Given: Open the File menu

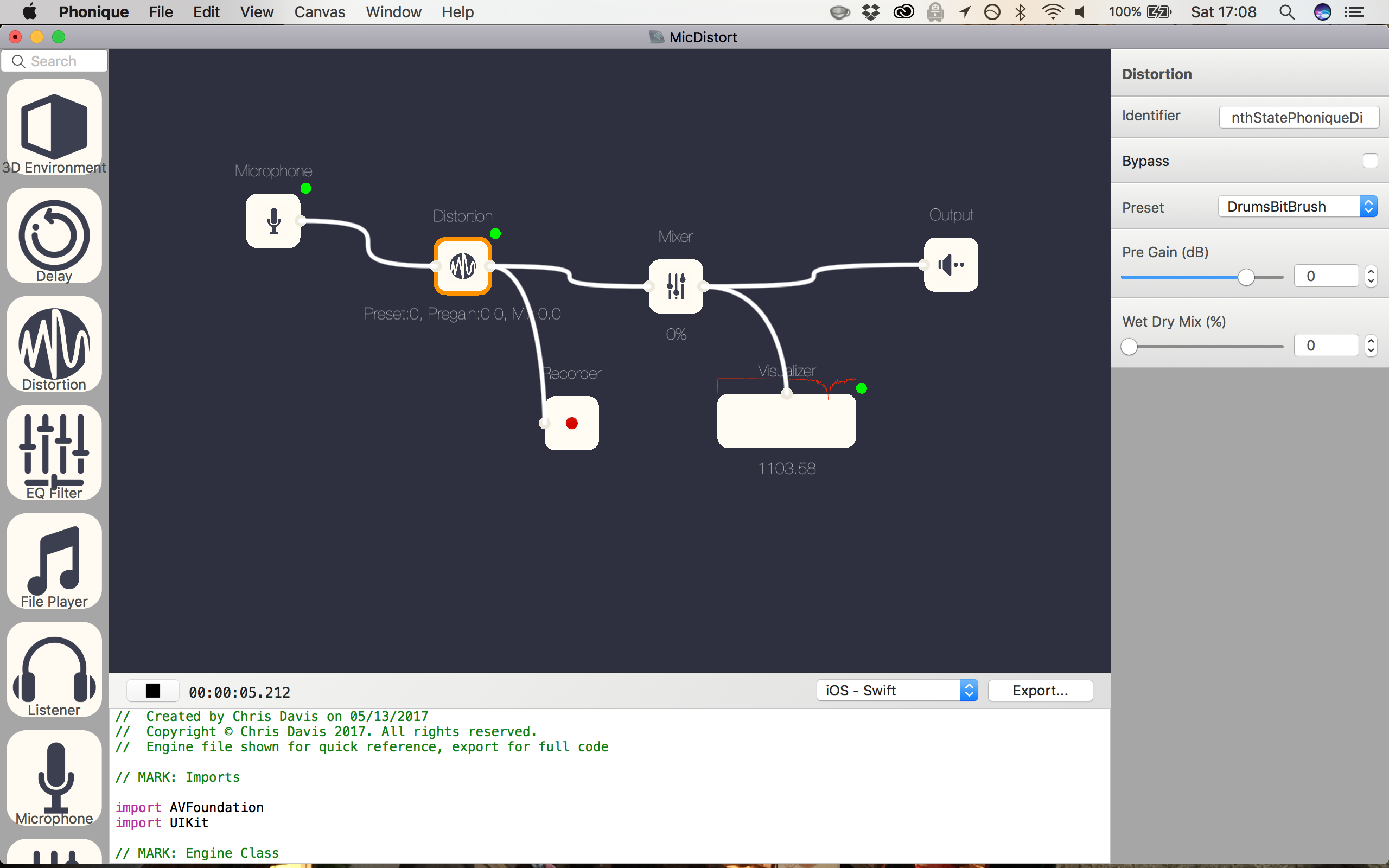Looking at the screenshot, I should click(160, 12).
